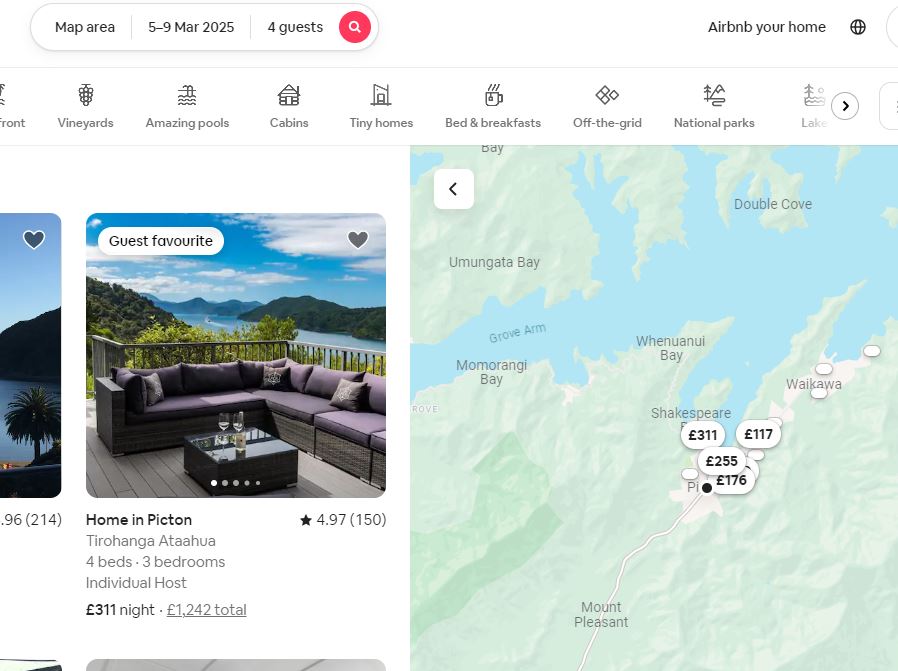The width and height of the screenshot is (898, 671).
Task: Select the Vineyards category
Action: pos(85,106)
